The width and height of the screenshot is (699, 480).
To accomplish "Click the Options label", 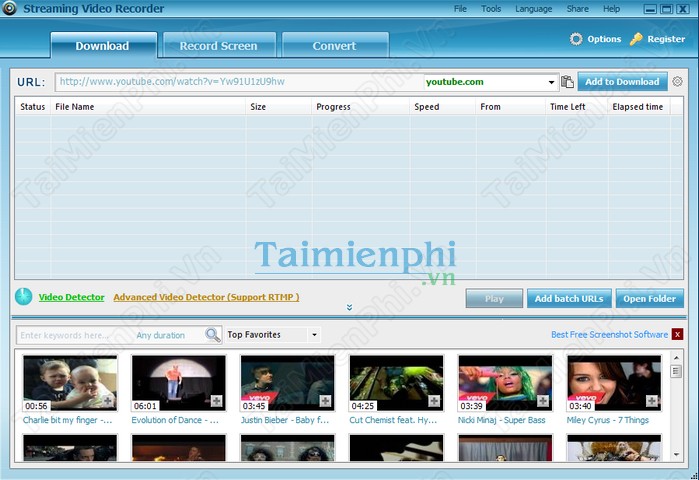I will click(604, 39).
